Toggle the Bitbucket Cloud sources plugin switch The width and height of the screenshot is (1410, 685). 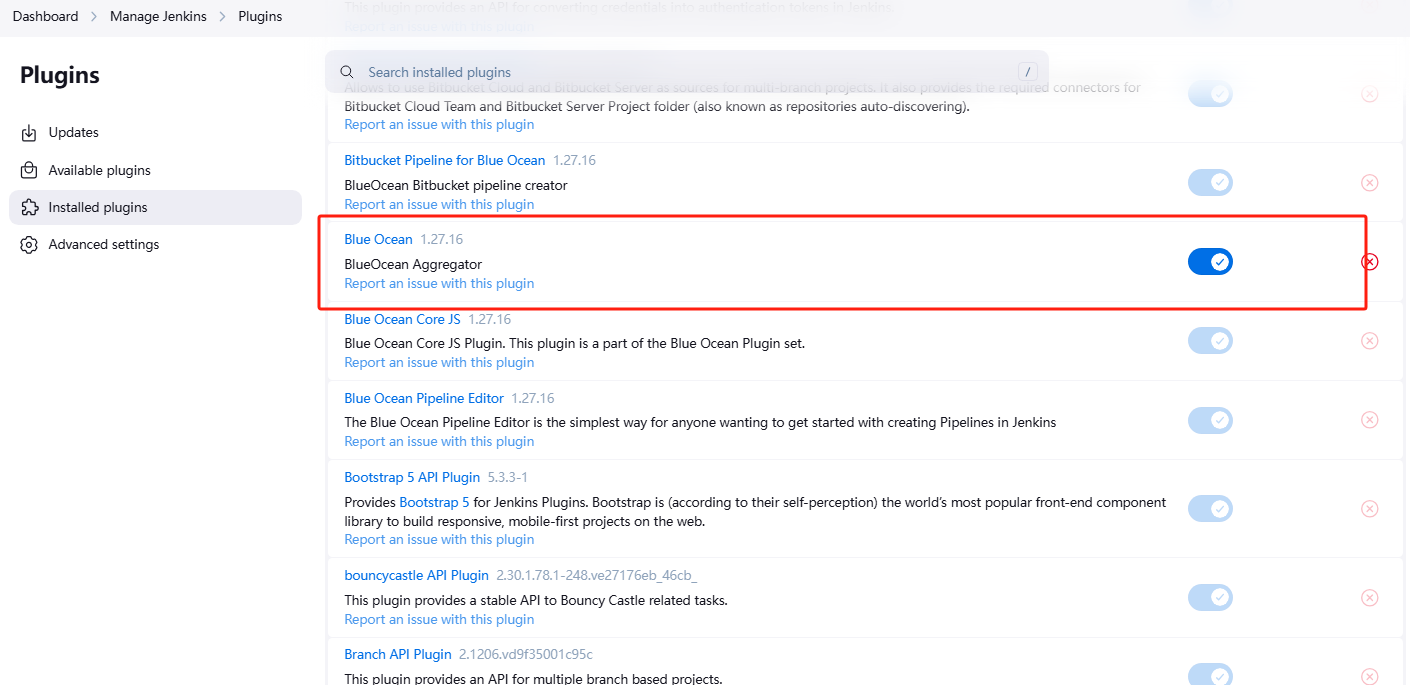pos(1210,95)
